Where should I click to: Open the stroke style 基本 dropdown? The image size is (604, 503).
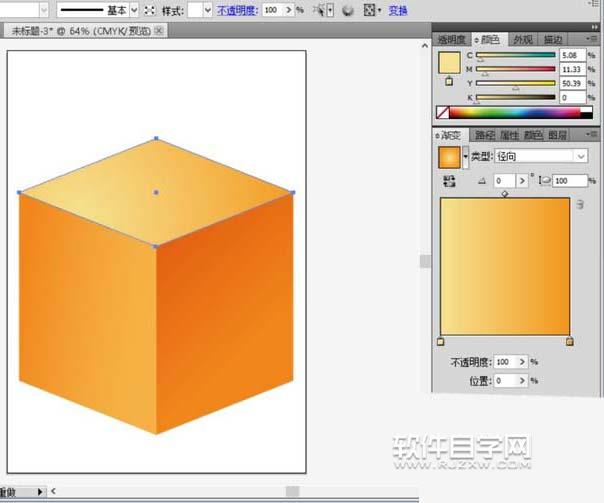point(134,11)
